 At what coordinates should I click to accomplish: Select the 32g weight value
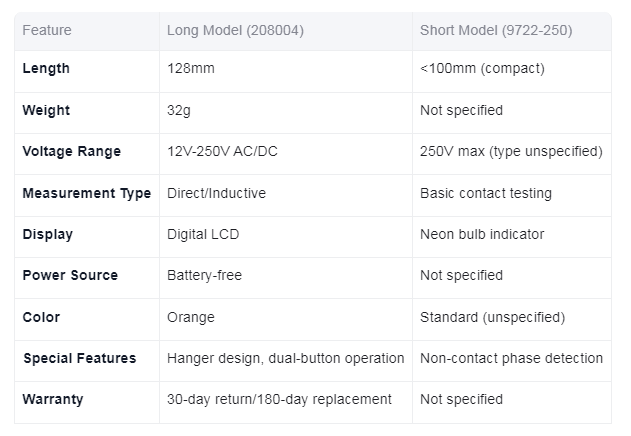pyautogui.click(x=179, y=110)
